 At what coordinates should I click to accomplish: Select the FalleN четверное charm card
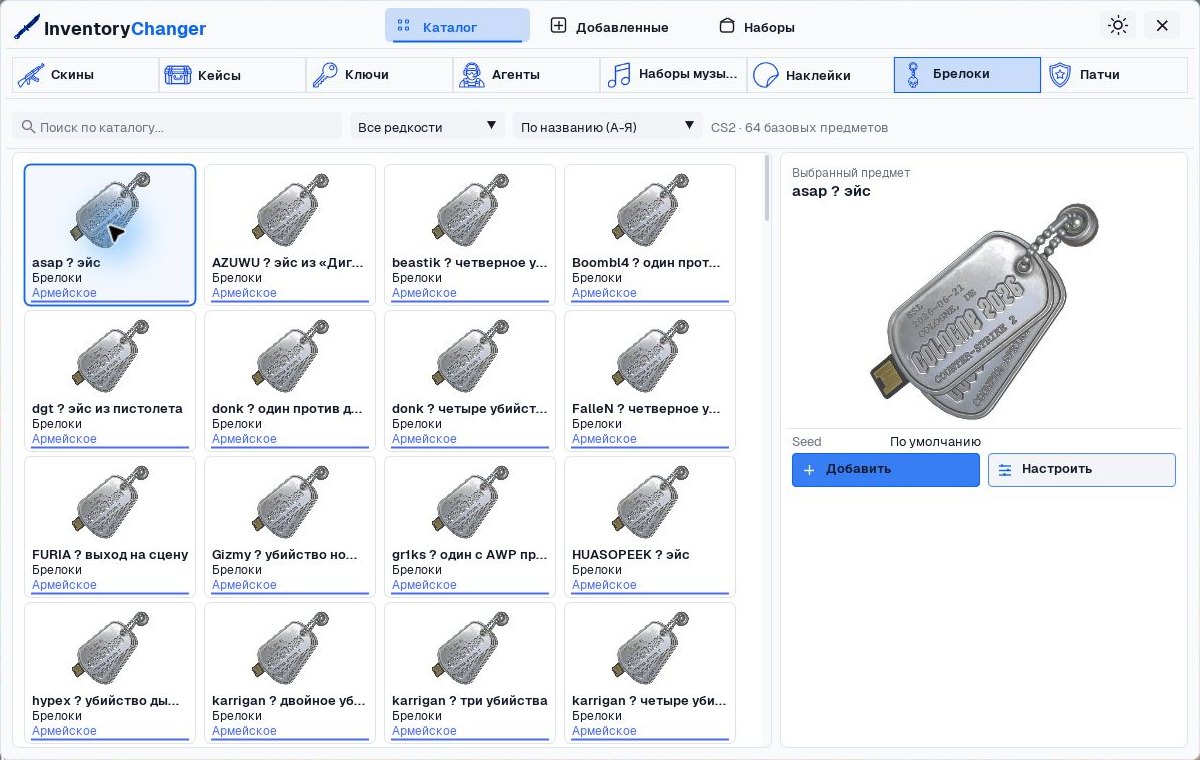coord(650,381)
